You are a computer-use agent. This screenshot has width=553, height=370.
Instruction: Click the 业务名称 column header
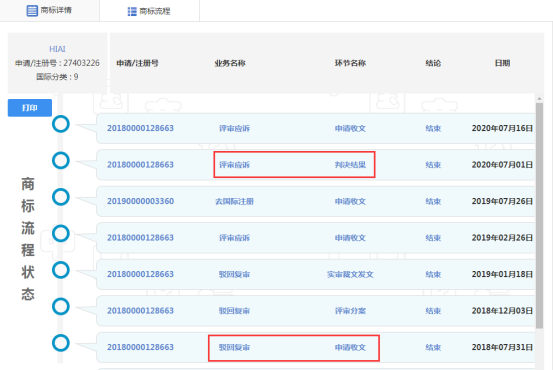tap(230, 63)
